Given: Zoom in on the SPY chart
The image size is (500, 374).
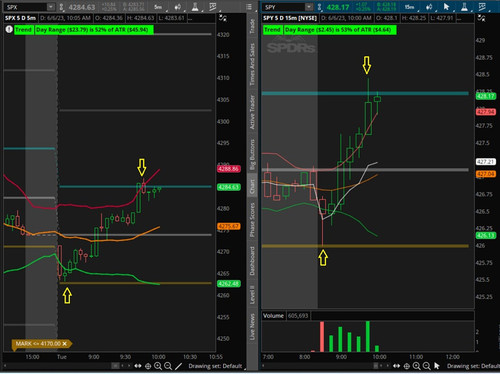Looking at the screenshot, I should [x=417, y=366].
